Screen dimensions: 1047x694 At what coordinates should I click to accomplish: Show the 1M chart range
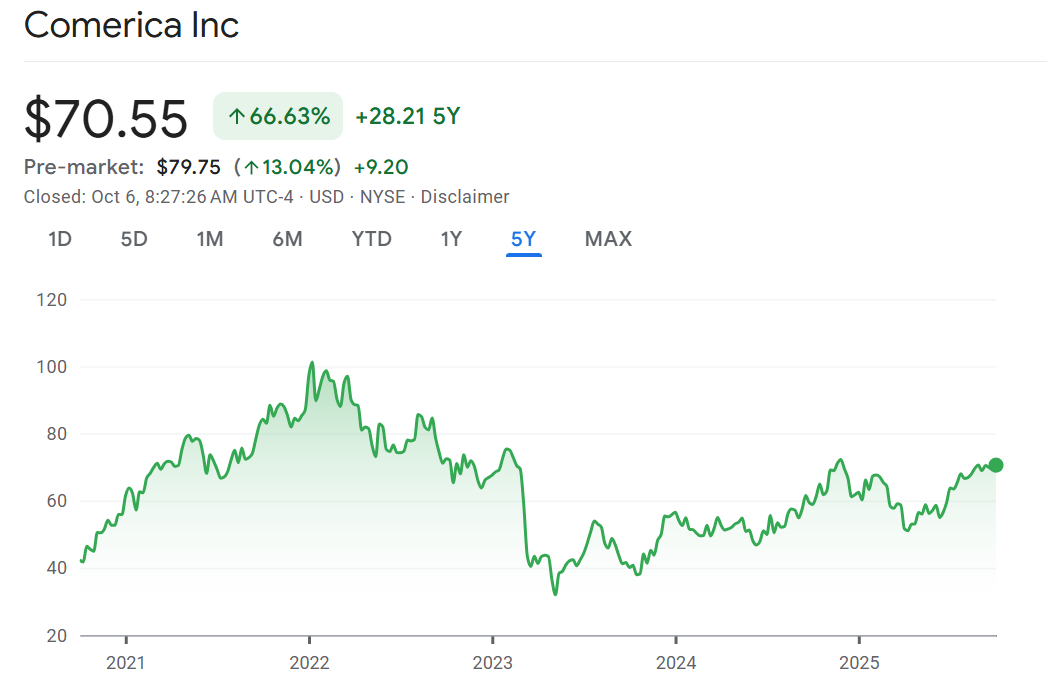pyautogui.click(x=209, y=239)
